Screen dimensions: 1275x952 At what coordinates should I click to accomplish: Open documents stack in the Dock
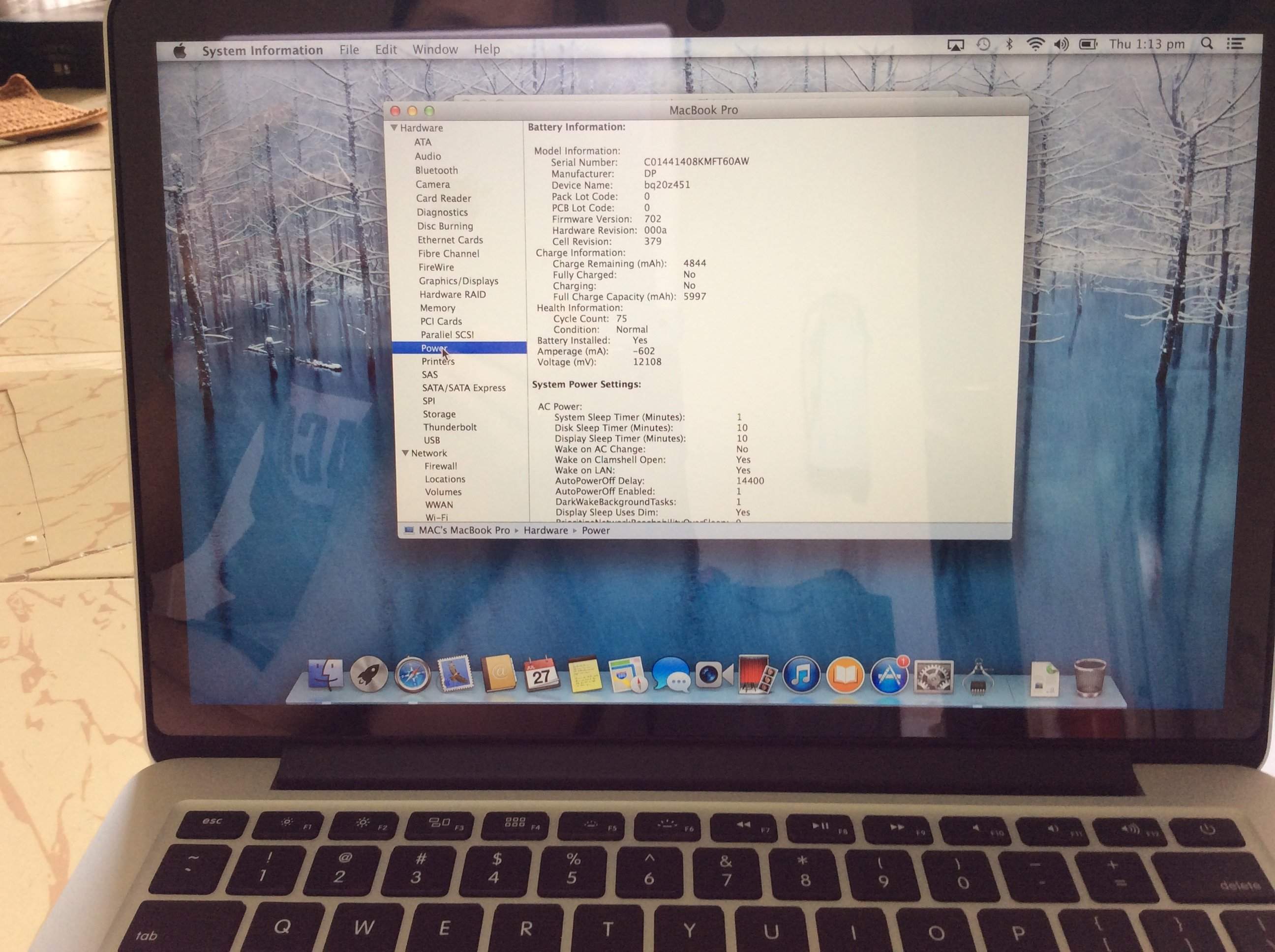click(x=1044, y=678)
